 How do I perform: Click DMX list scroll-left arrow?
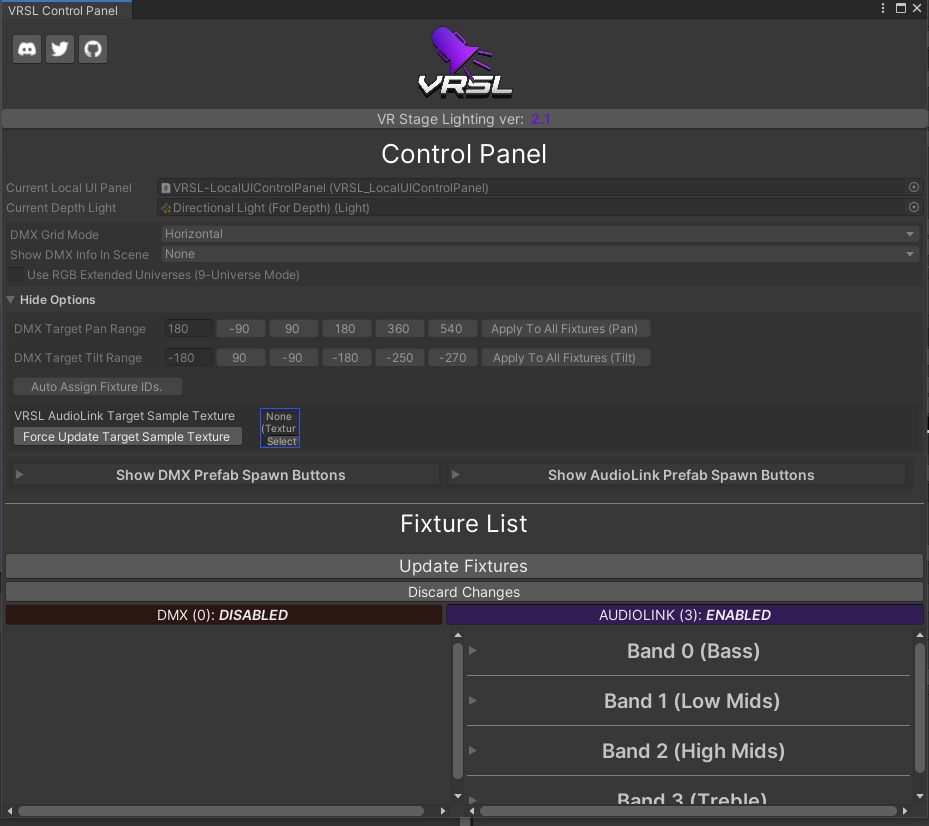pos(9,811)
